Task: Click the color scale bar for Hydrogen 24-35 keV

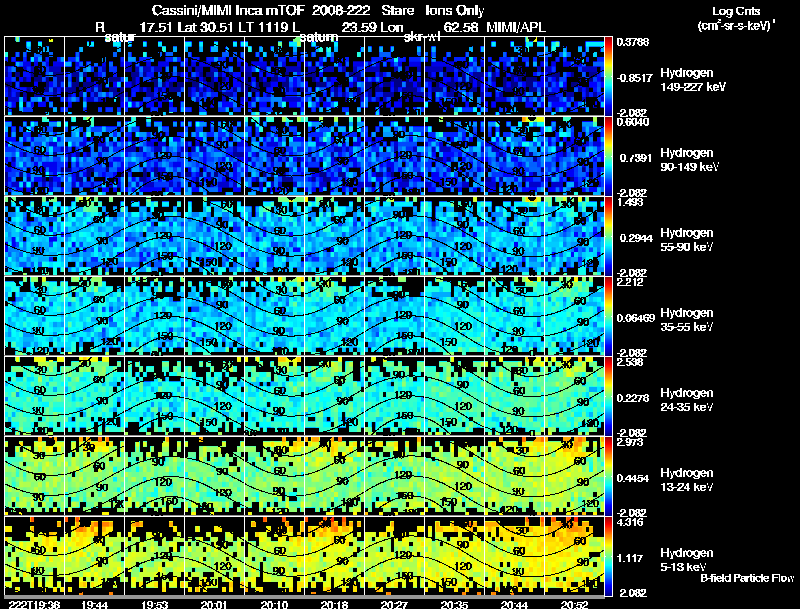Action: (x=608, y=396)
